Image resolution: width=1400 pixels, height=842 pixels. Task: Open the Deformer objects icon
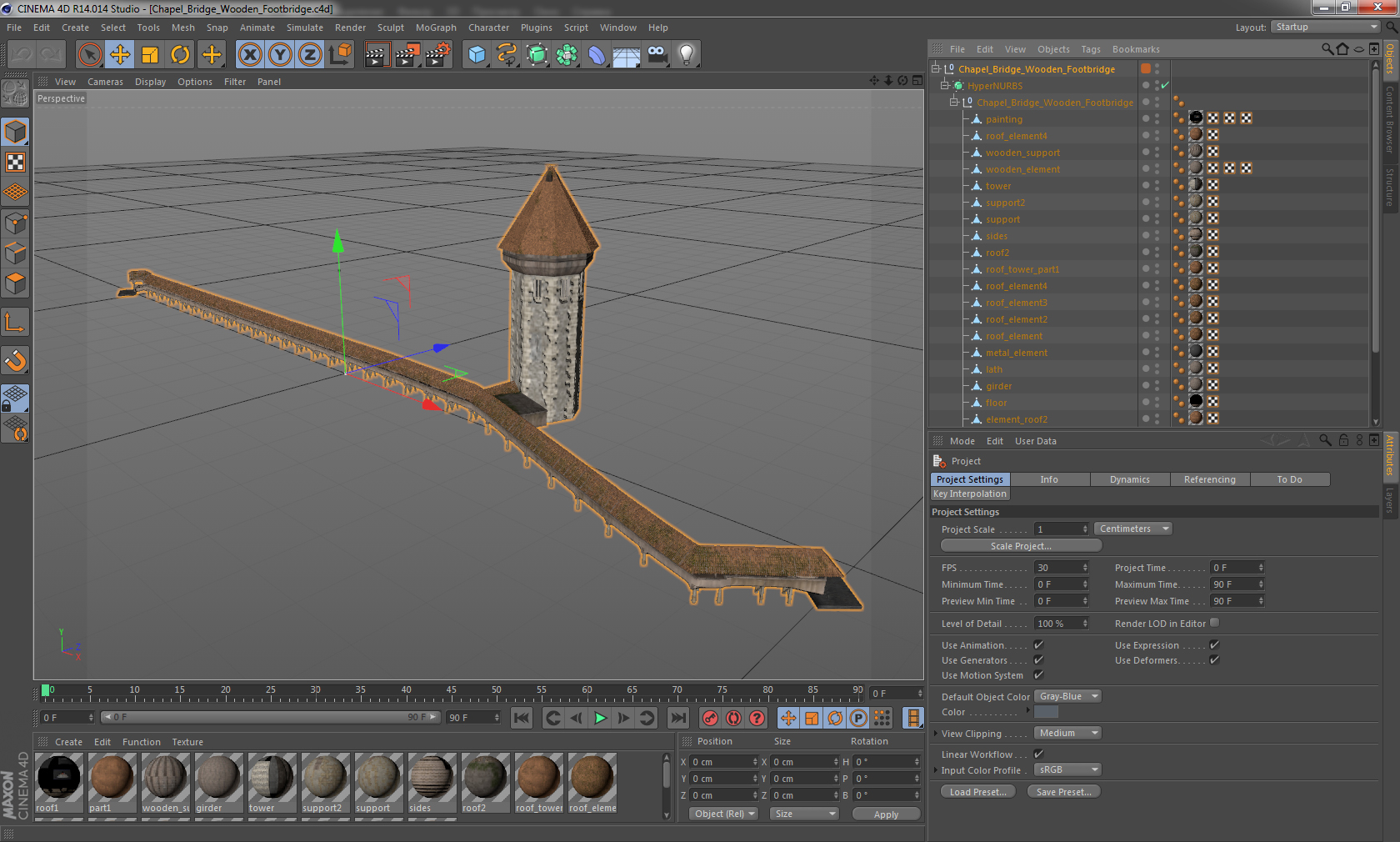coord(597,55)
